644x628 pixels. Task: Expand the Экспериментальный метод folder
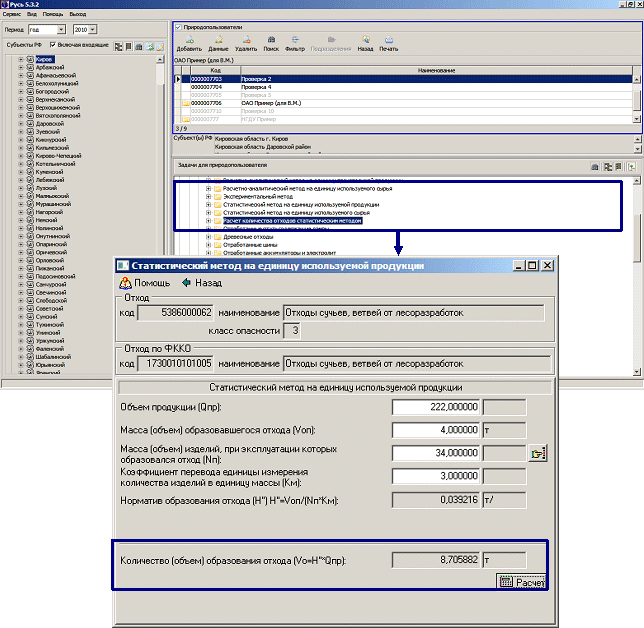(x=208, y=196)
